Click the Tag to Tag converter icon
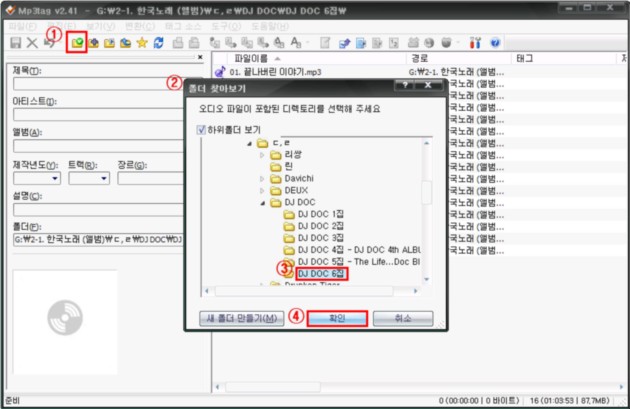Screen dimensions: 630x409 (x=279, y=43)
